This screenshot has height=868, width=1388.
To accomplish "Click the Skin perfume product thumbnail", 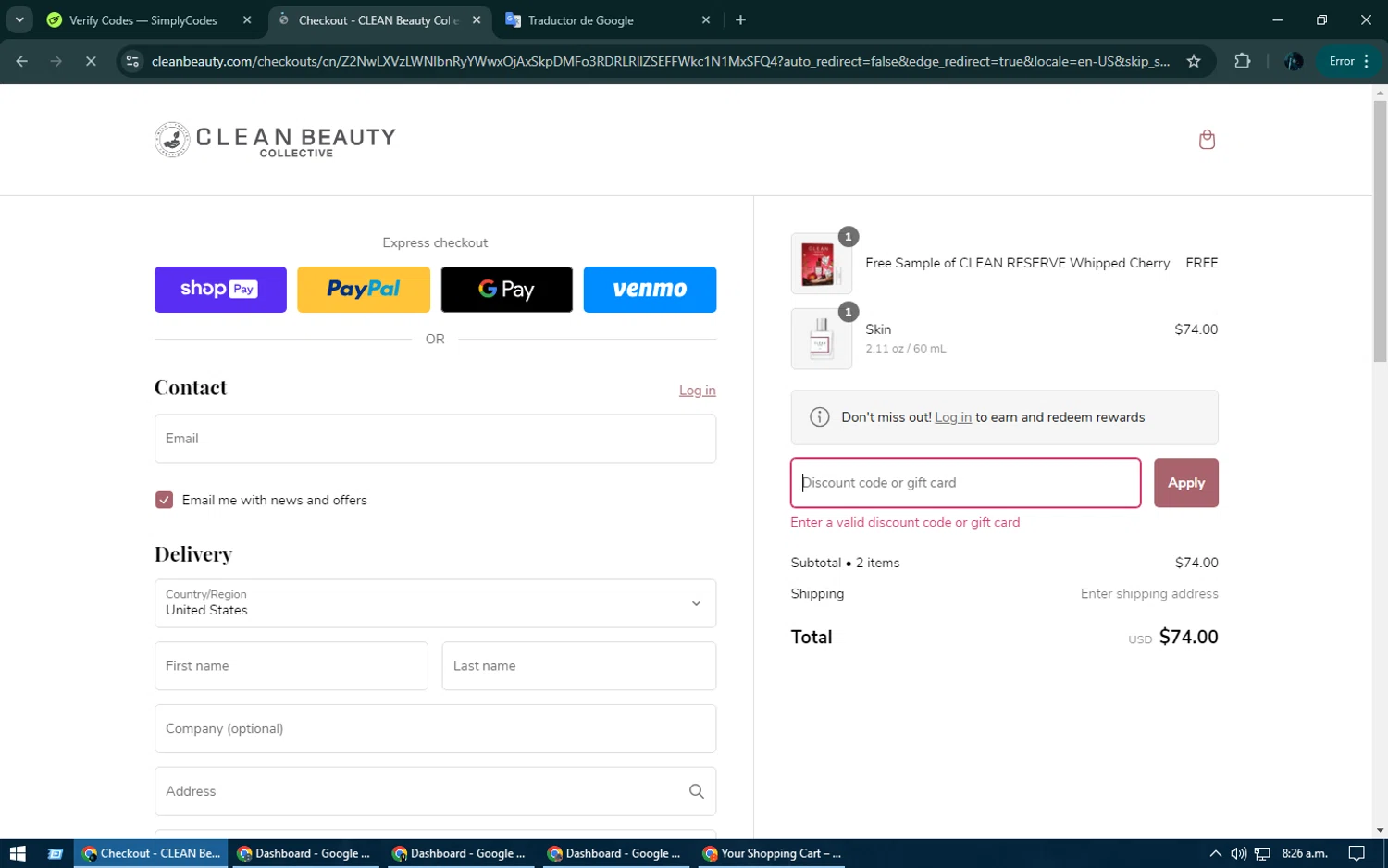I will (821, 339).
